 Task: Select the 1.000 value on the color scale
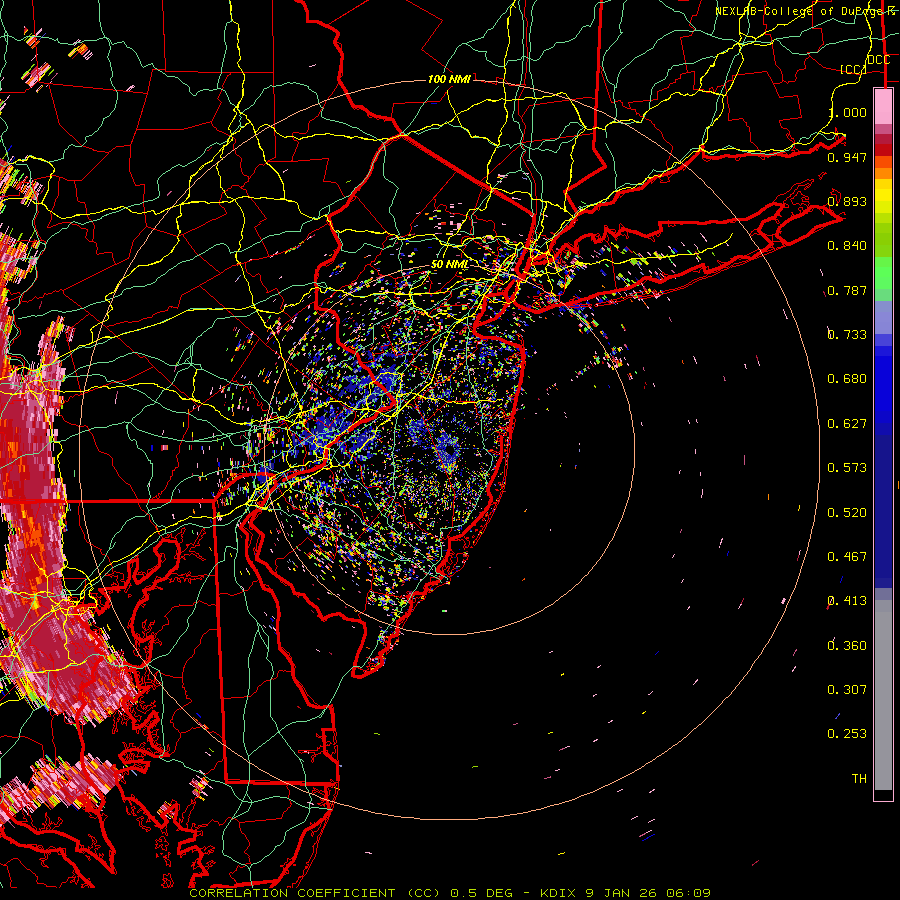pyautogui.click(x=847, y=113)
